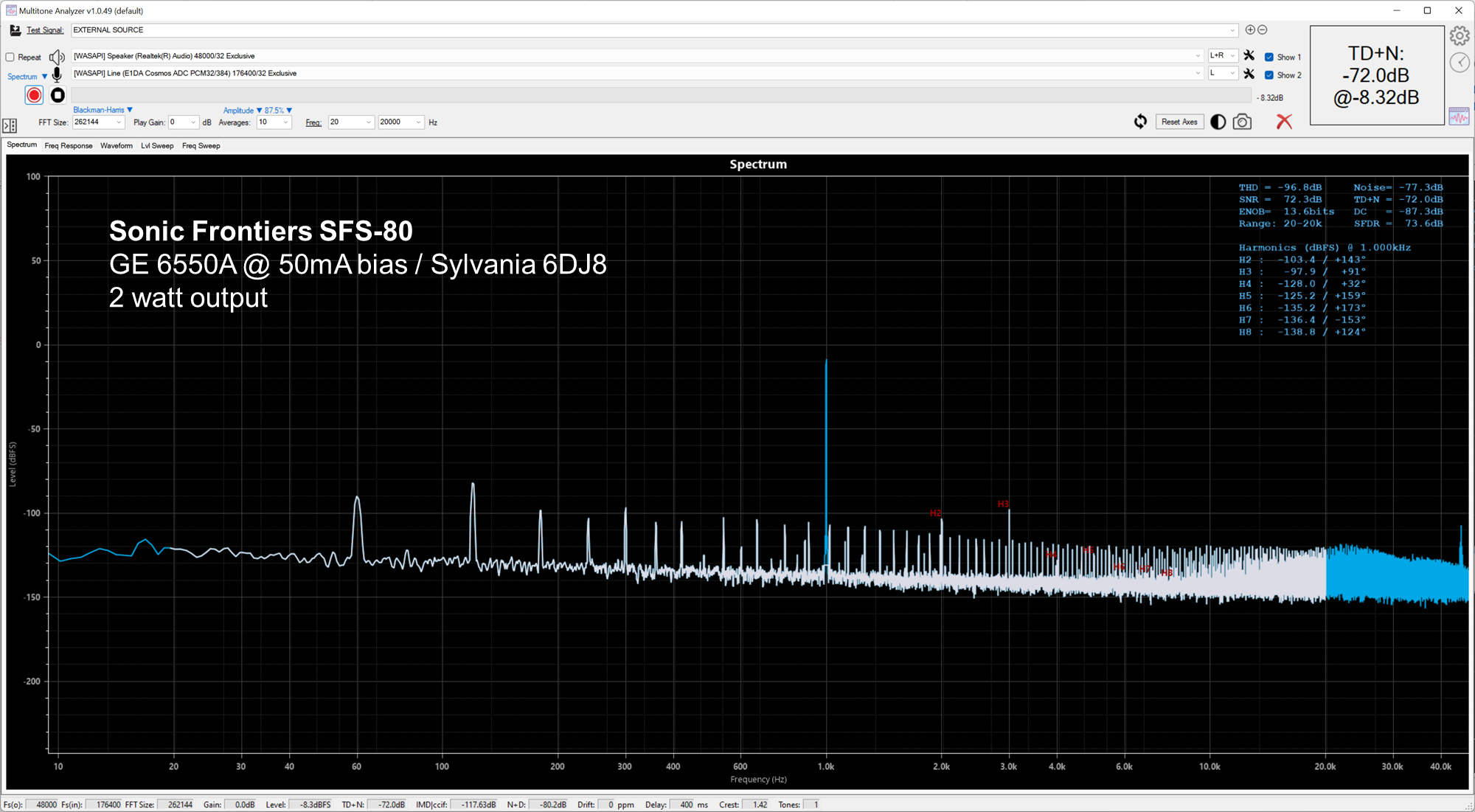Click the red Record button
Image resolution: width=1475 pixels, height=812 pixels.
[34, 95]
